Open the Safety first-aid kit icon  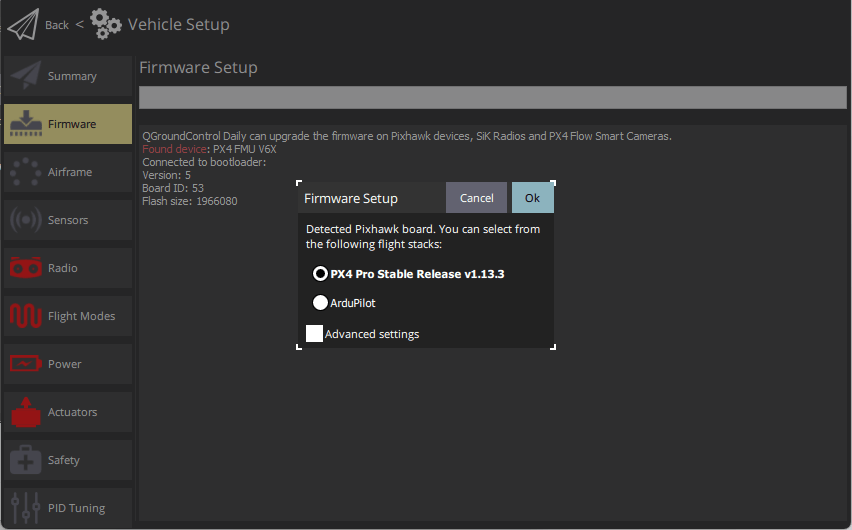pyautogui.click(x=25, y=460)
